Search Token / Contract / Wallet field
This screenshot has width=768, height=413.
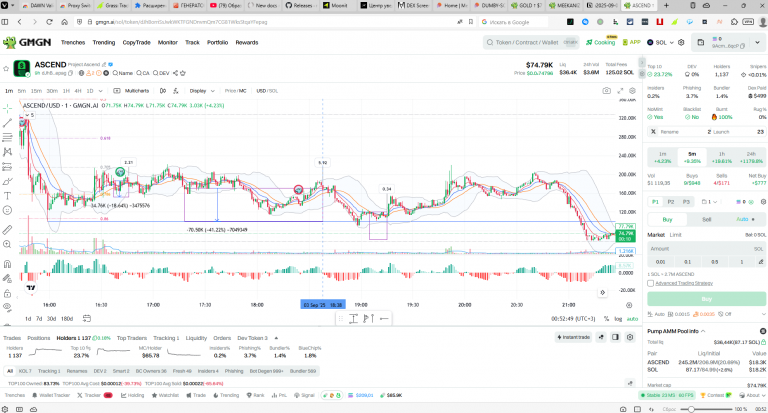click(x=531, y=43)
